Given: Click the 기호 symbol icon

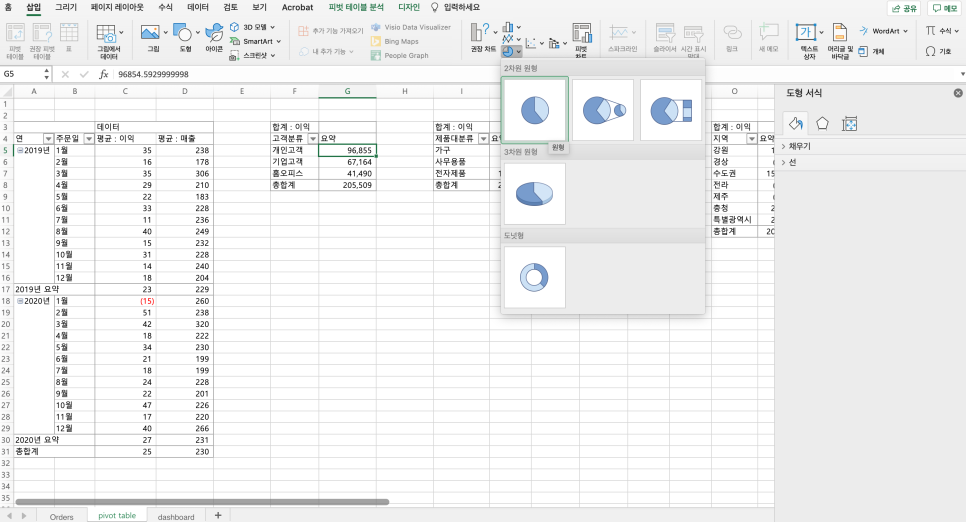Looking at the screenshot, I should coord(938,52).
